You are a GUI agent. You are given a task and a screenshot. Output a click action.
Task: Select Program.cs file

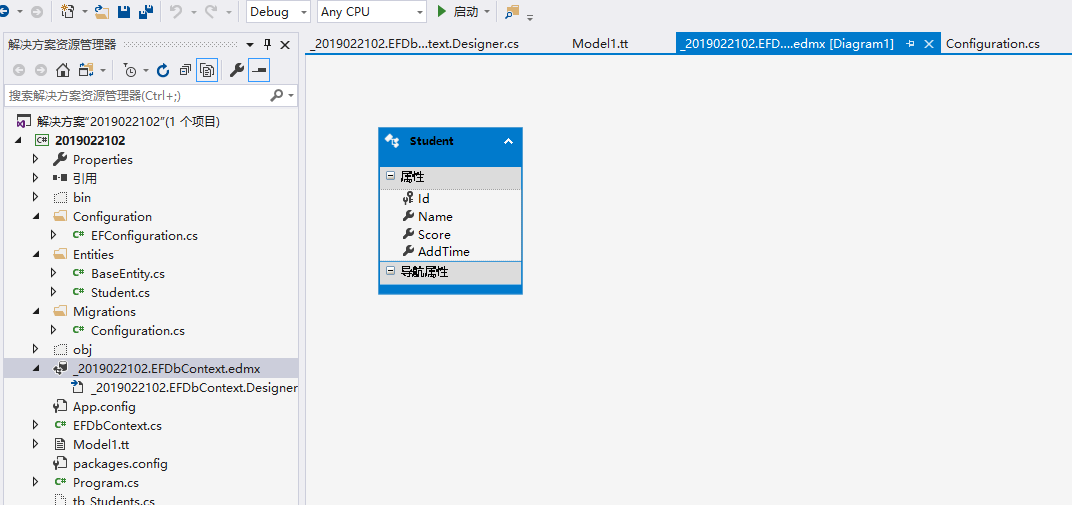pos(105,482)
